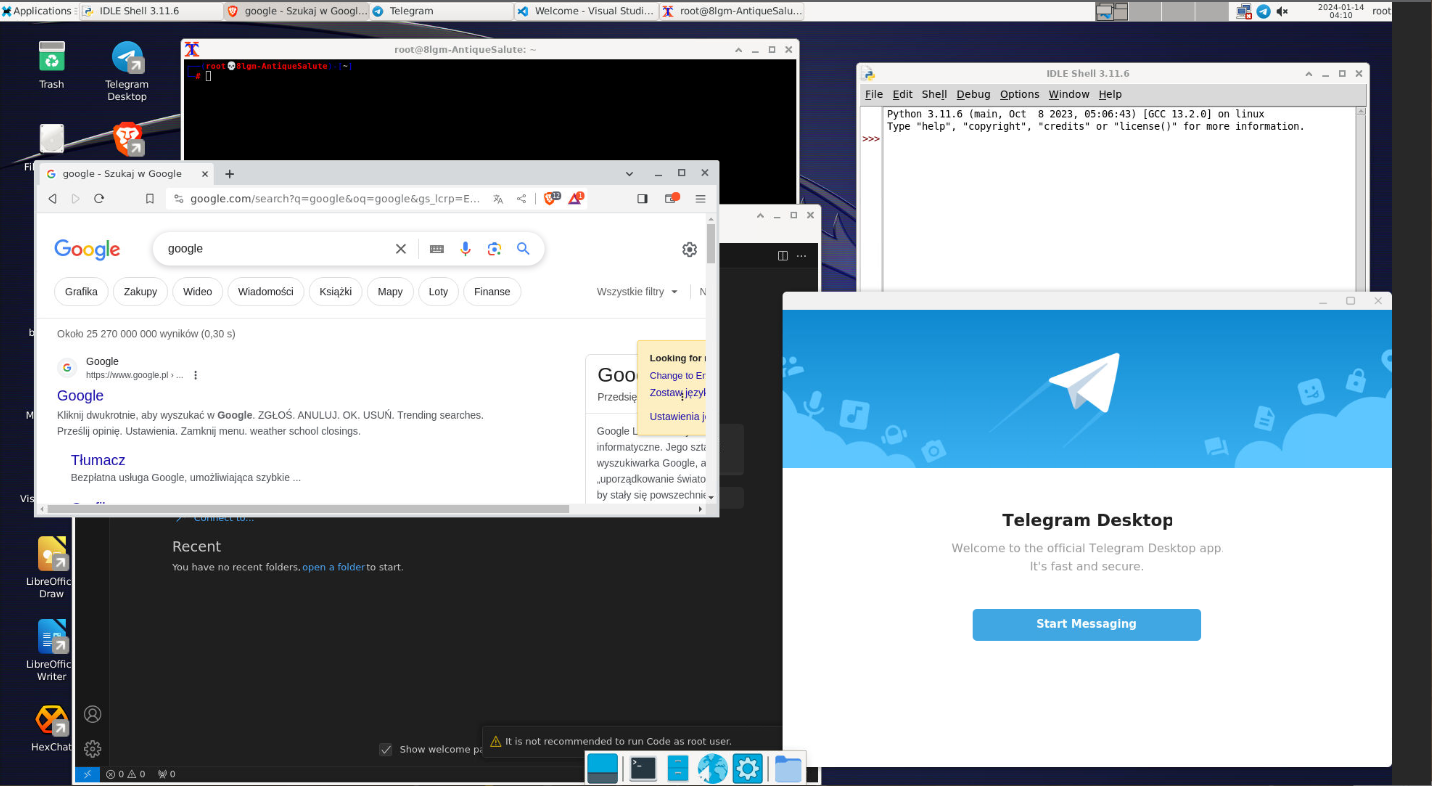Open Brave Shields lion icon

click(551, 198)
